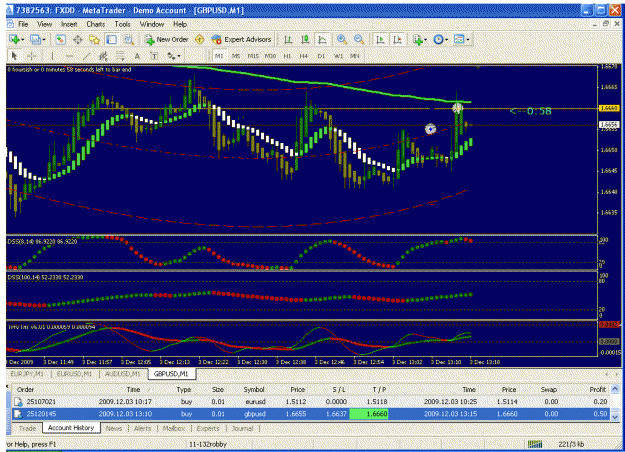Viewport: 625px width, 452px height.
Task: Open the Arrows objects dropdown
Action: click(x=174, y=56)
